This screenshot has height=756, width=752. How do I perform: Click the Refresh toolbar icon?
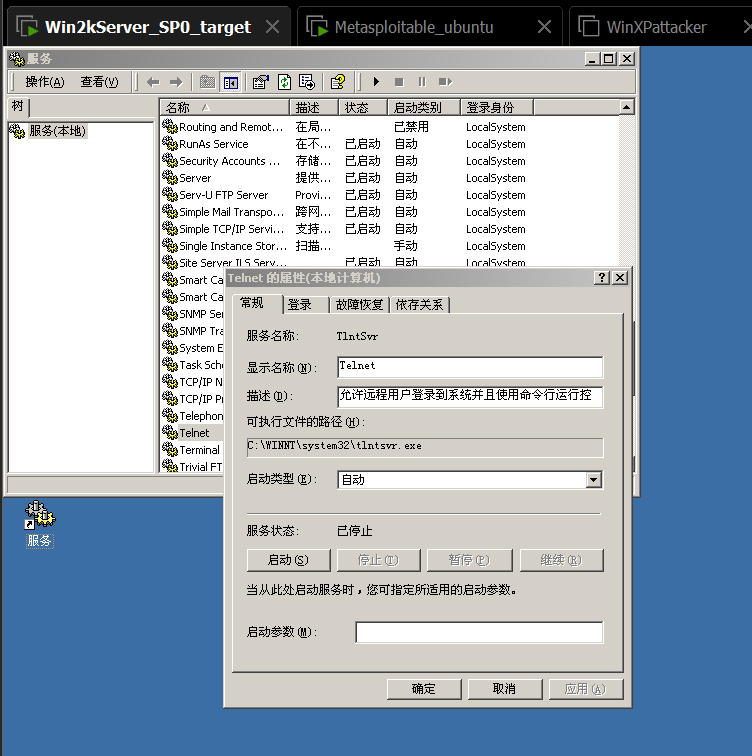tap(284, 82)
